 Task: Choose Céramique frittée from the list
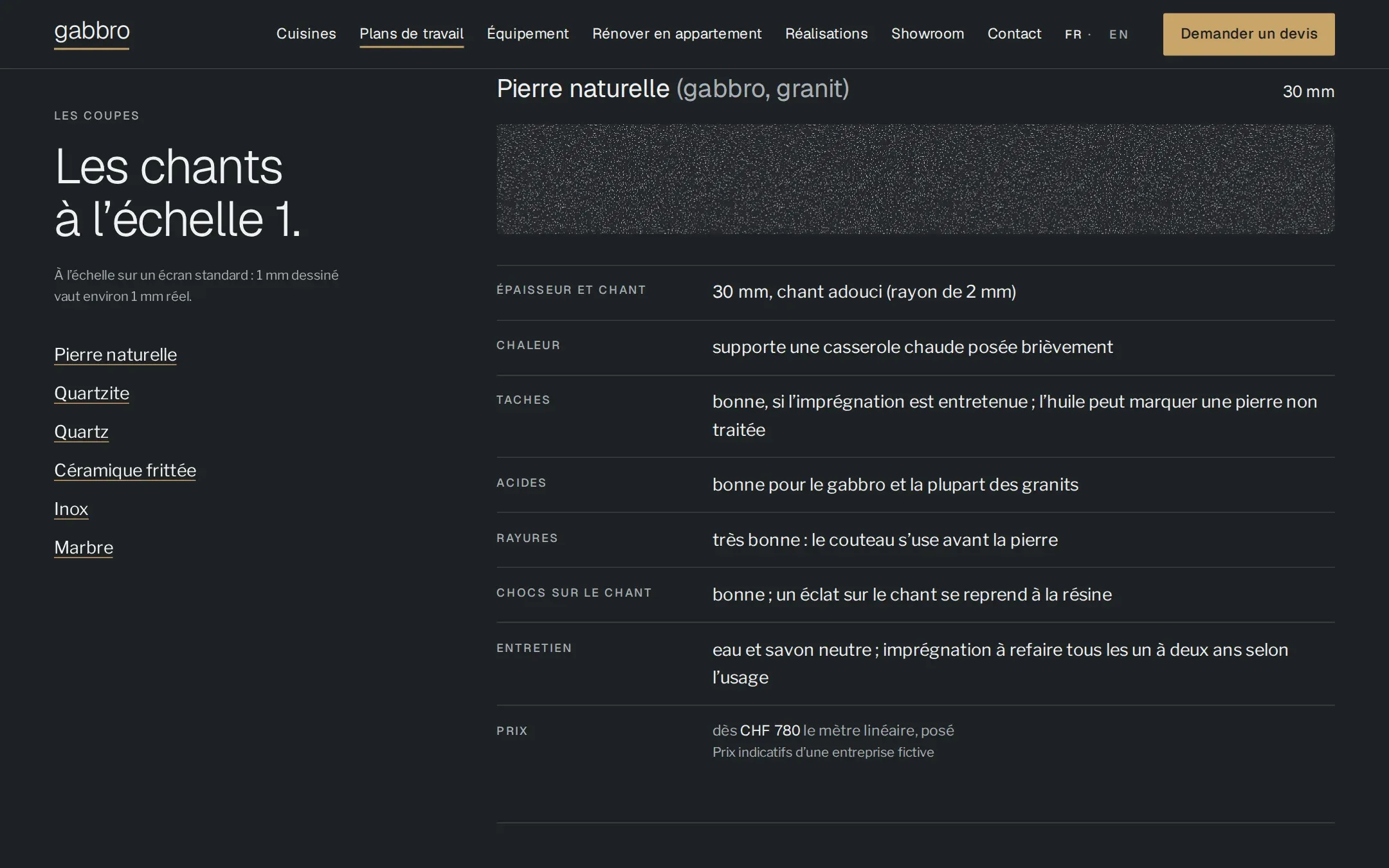tap(125, 471)
